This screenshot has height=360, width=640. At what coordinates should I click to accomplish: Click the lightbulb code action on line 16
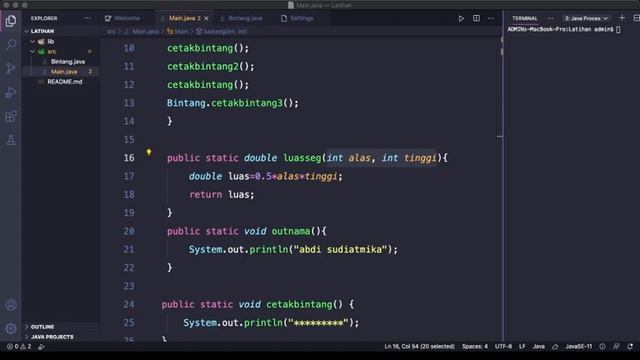coord(149,152)
